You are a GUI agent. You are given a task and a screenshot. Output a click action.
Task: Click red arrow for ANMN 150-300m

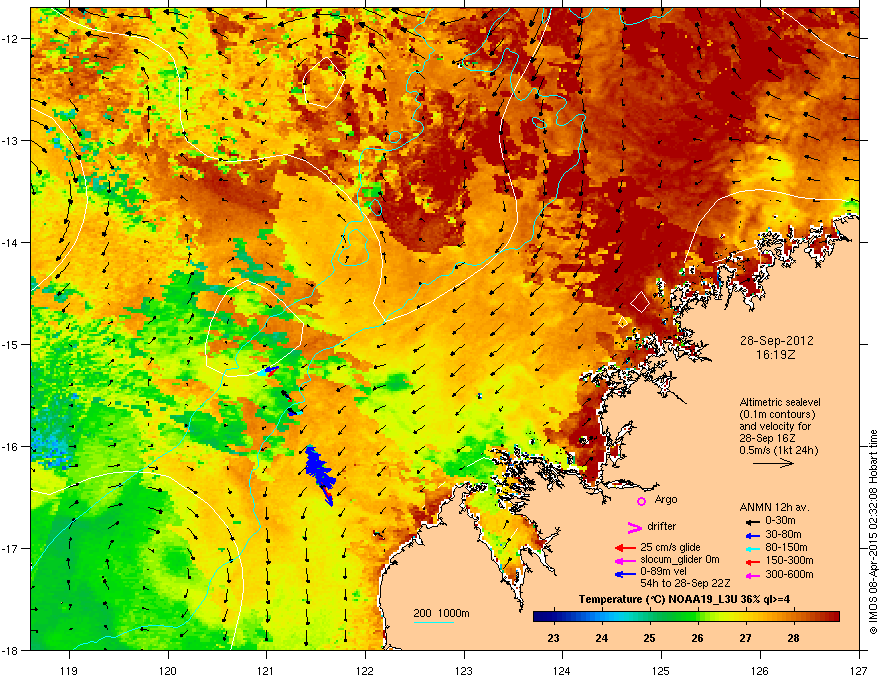[x=751, y=561]
